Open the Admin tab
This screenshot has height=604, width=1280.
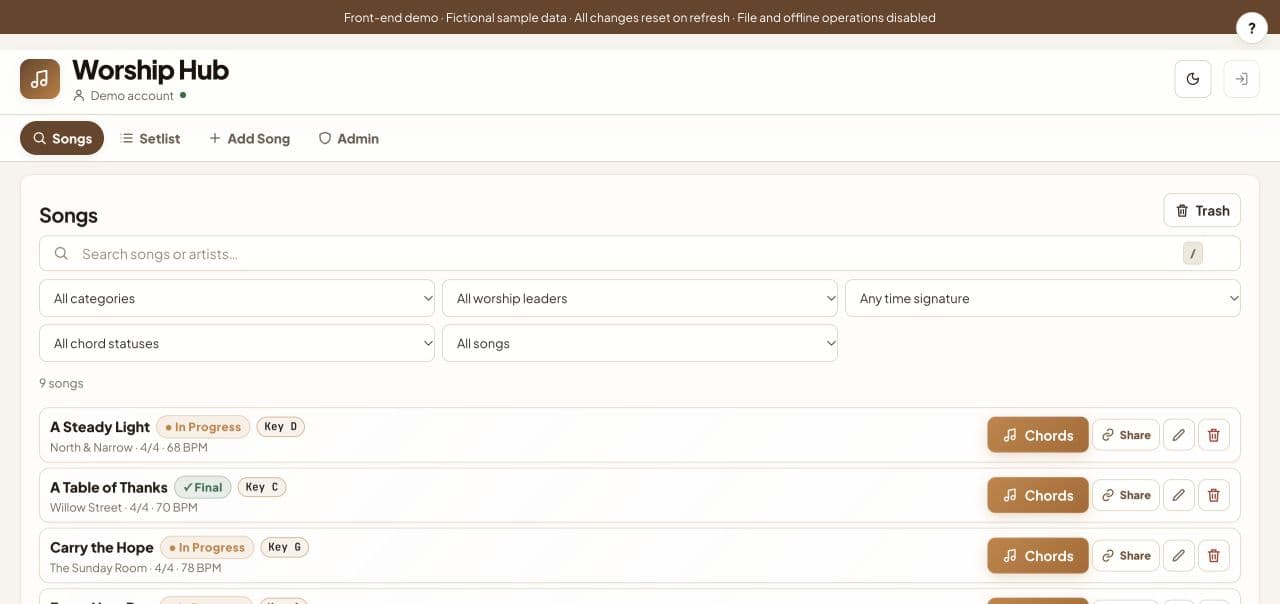coord(348,138)
